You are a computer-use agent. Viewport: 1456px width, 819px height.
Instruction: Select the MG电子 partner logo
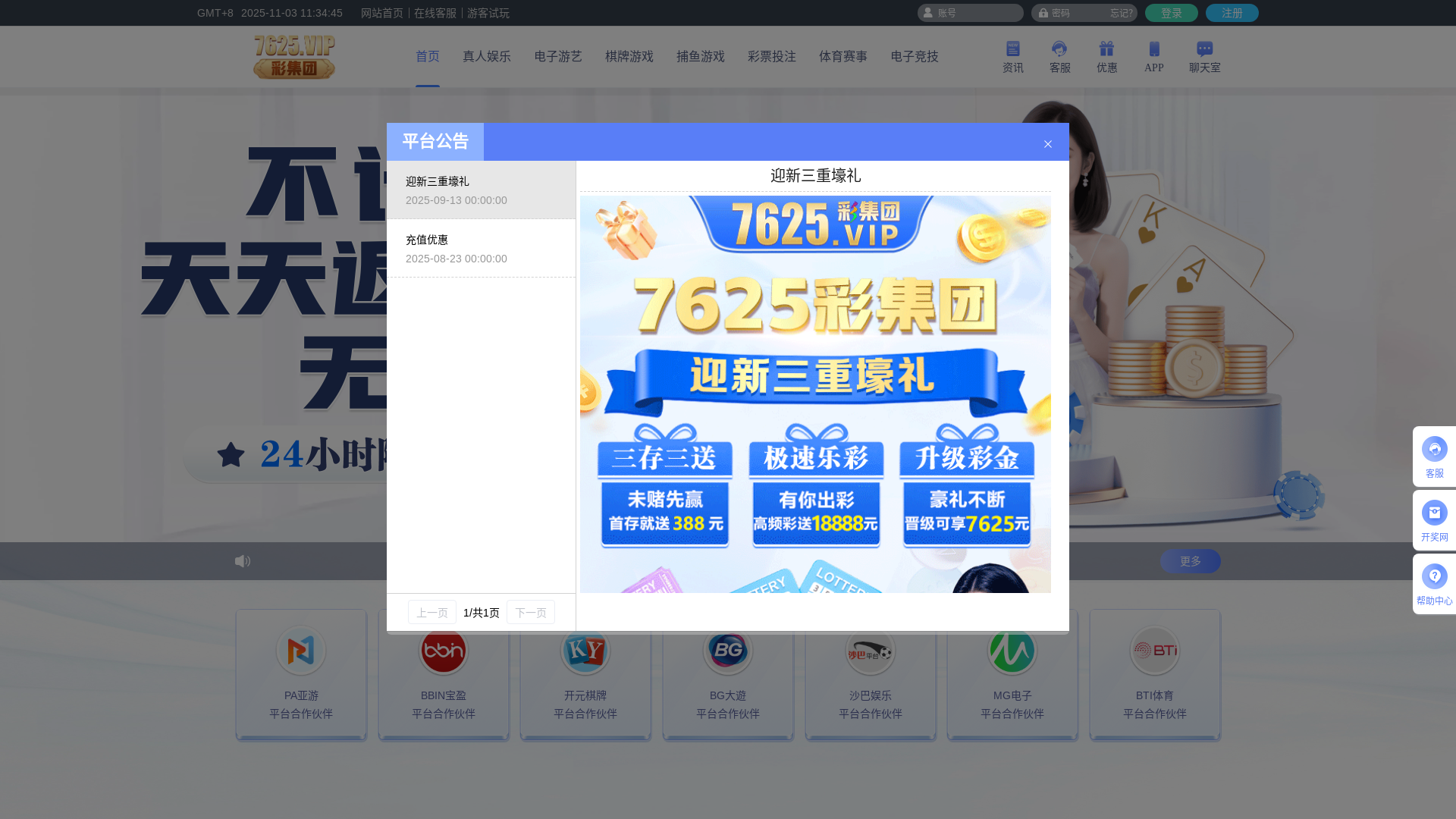pyautogui.click(x=1012, y=652)
